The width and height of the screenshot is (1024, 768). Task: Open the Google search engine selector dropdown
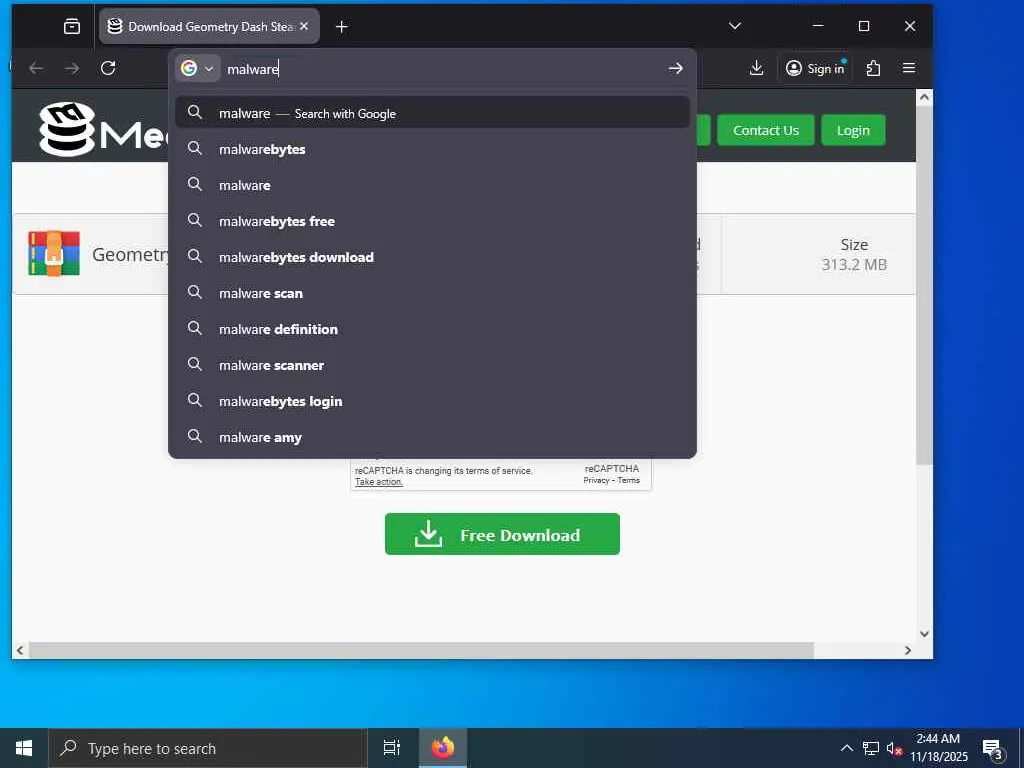tap(197, 68)
